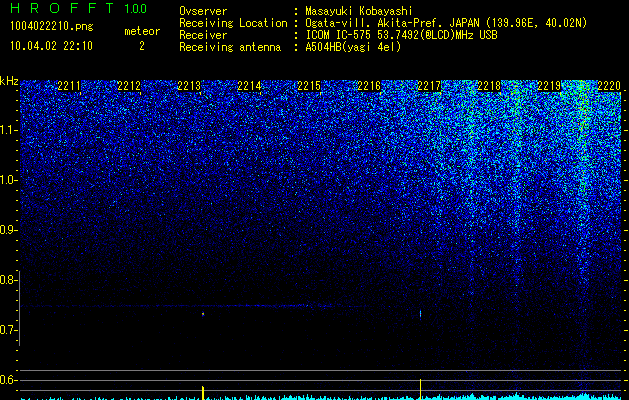Click the 2218 time marker
This screenshot has height=400, width=629.
pyautogui.click(x=489, y=86)
